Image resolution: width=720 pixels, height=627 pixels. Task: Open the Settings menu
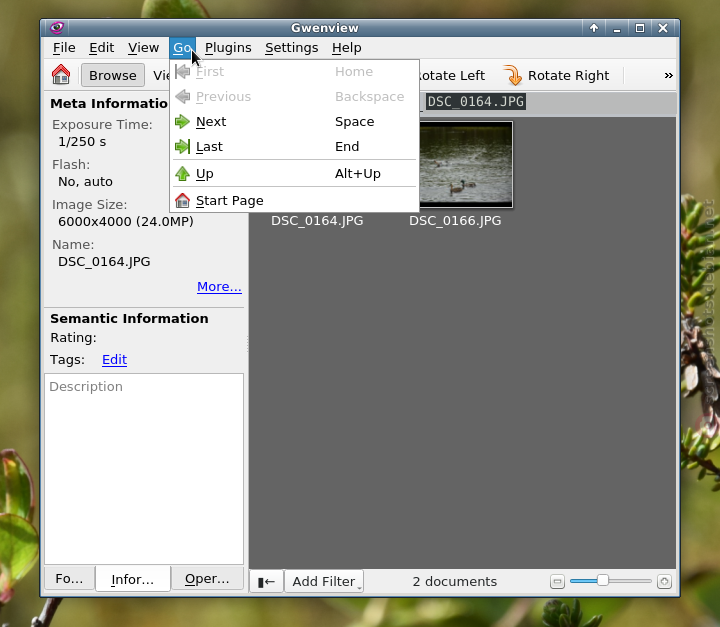292,48
